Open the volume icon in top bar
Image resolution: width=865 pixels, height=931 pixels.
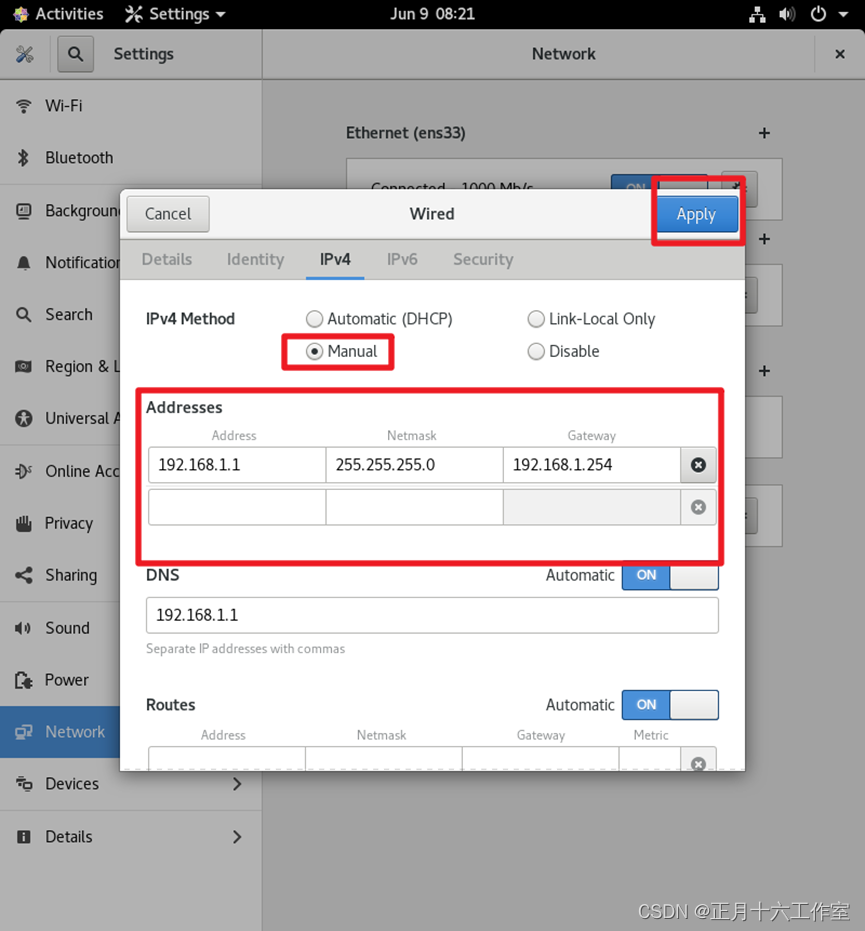[787, 14]
